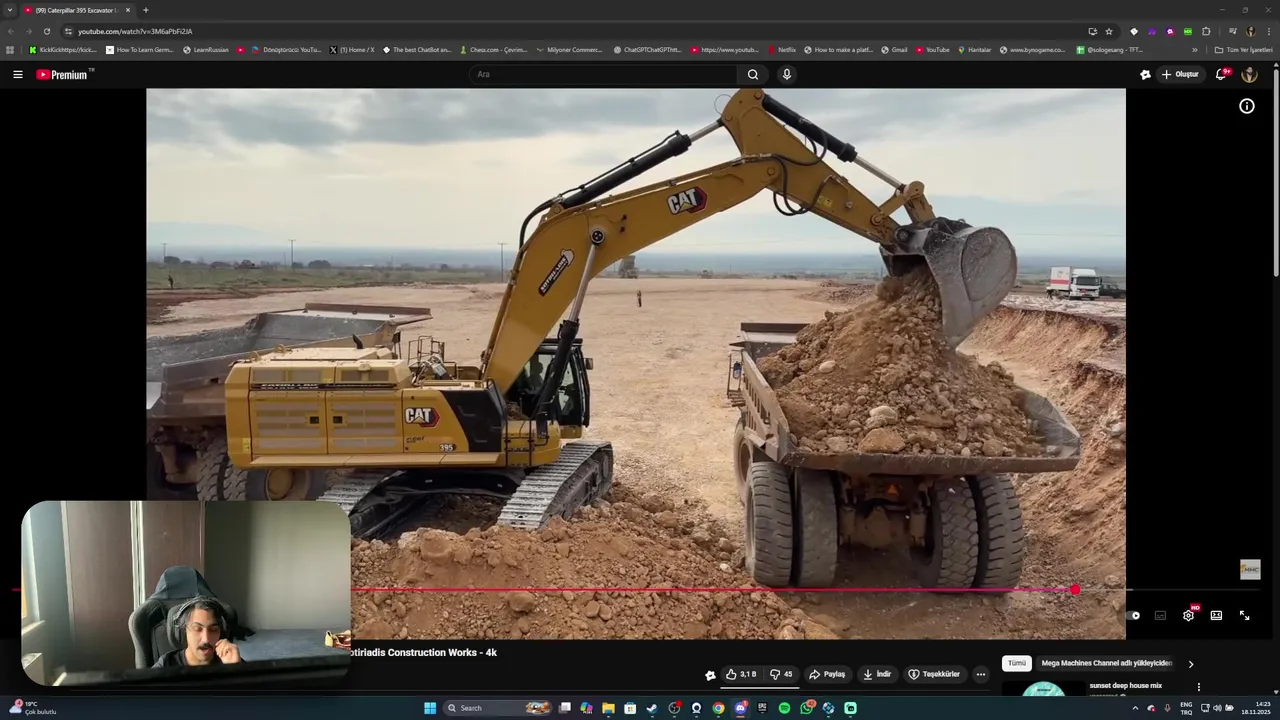
Task: Open the YouTube guide hamburger menu
Action: 17,74
